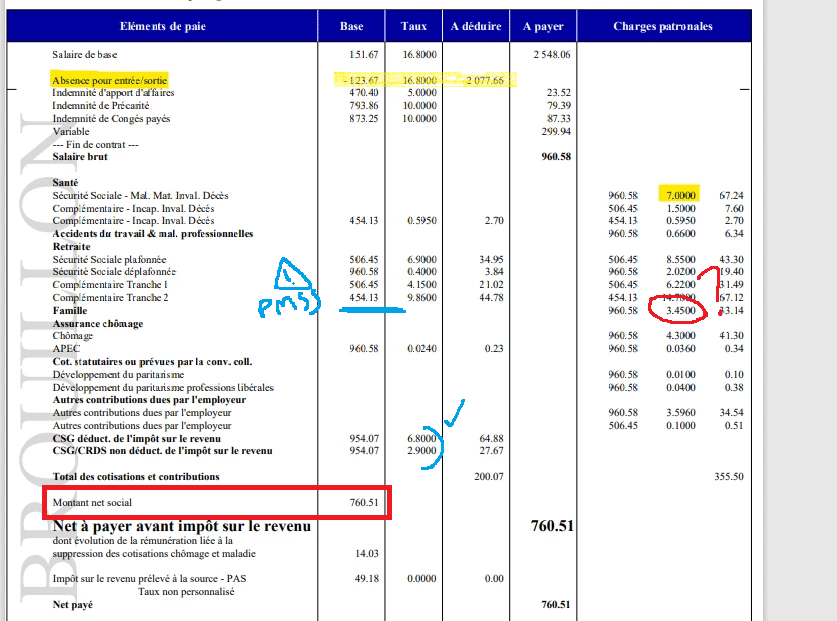Click the red question mark annotation
The height and width of the screenshot is (621, 837).
coord(713,290)
